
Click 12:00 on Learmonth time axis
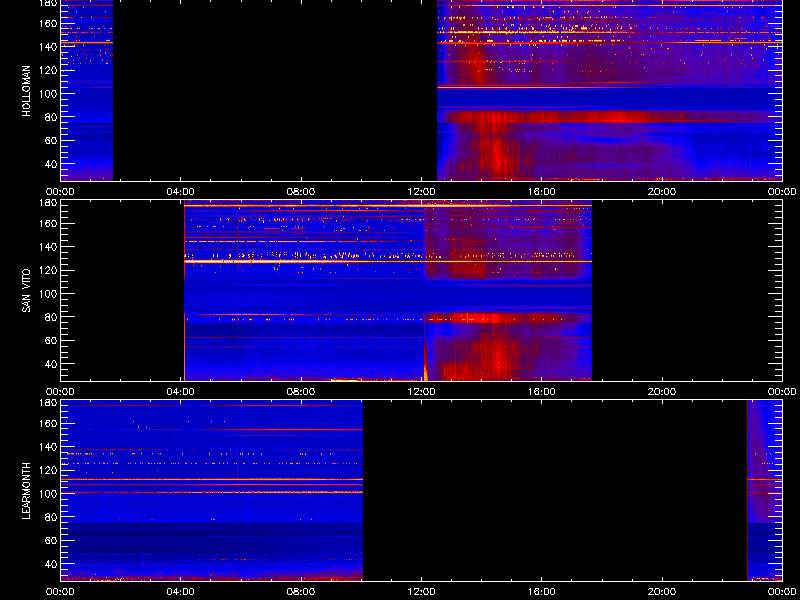tap(421, 592)
